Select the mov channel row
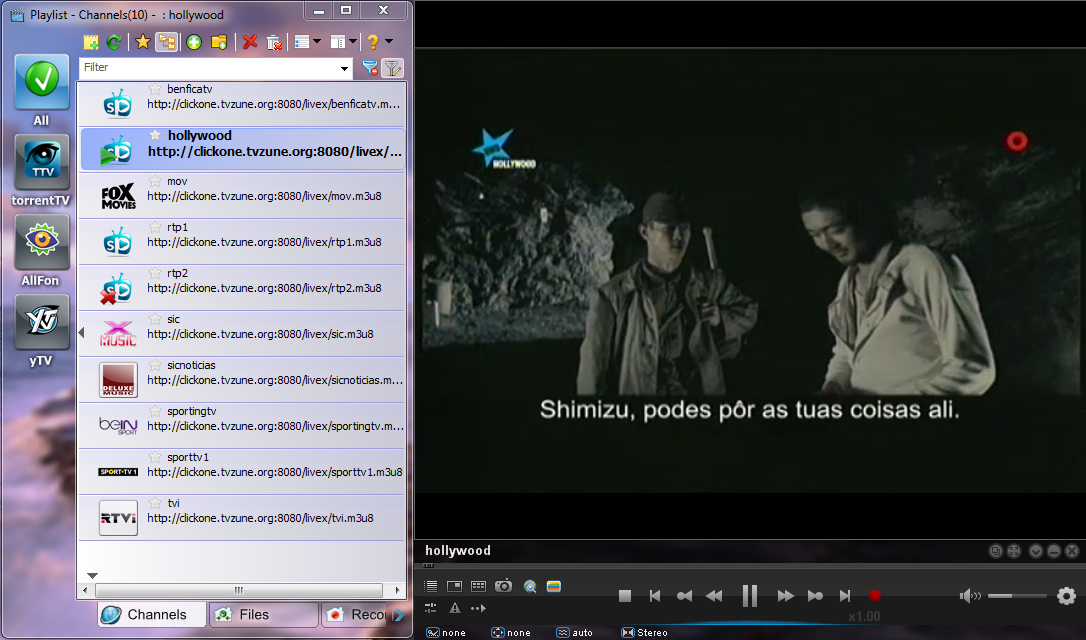Viewport: 1086px width, 640px height. click(x=242, y=196)
